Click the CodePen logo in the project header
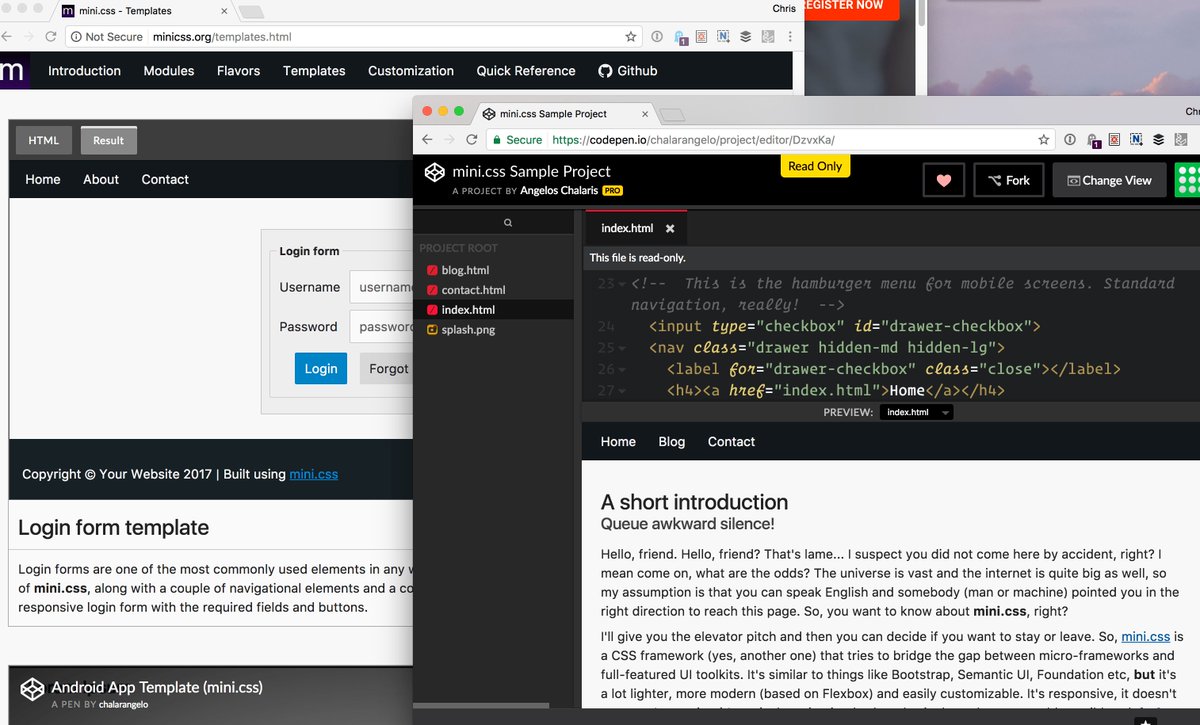Screen dimensions: 1200x725 [x=434, y=173]
